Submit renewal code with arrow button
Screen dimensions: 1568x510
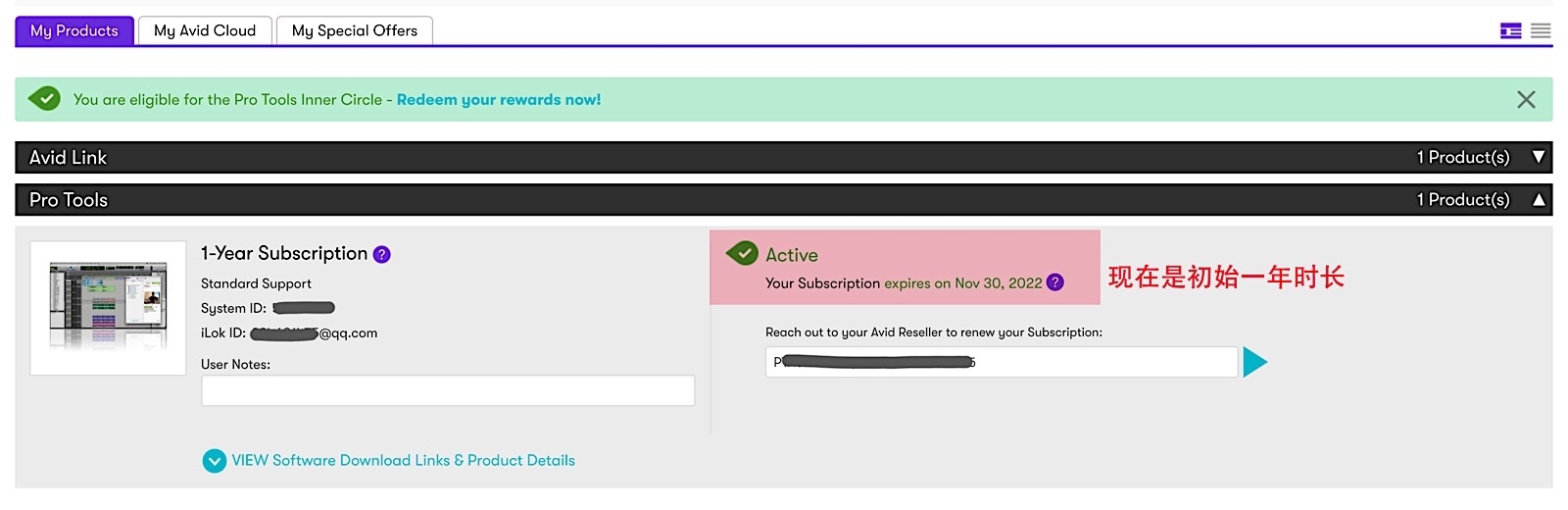(x=1255, y=362)
